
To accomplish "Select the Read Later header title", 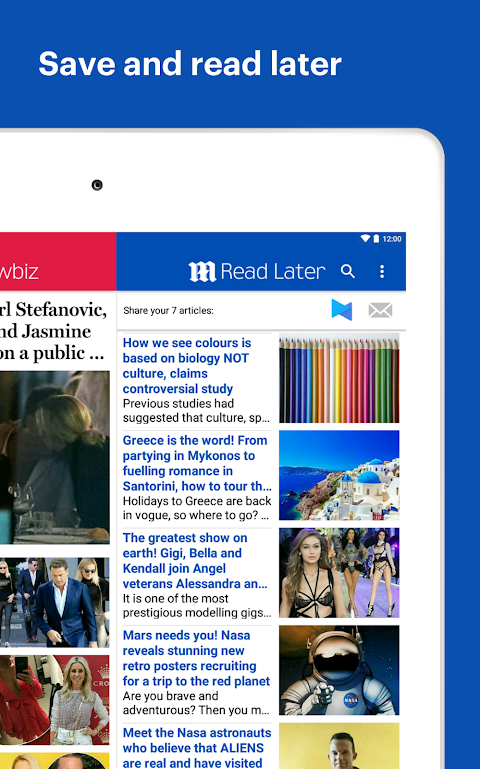I will point(273,271).
